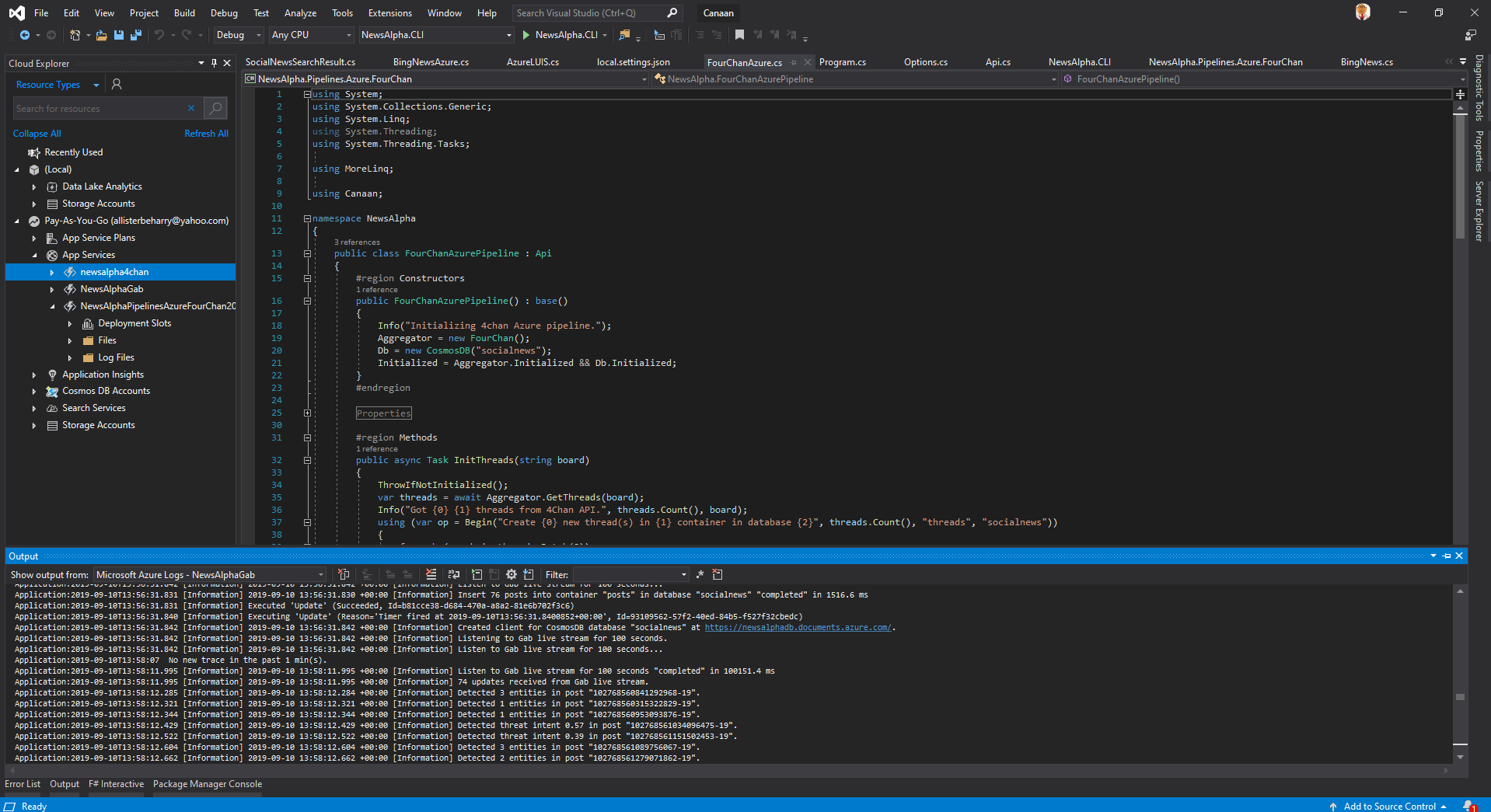Click Add to Source Control

(x=1389, y=806)
